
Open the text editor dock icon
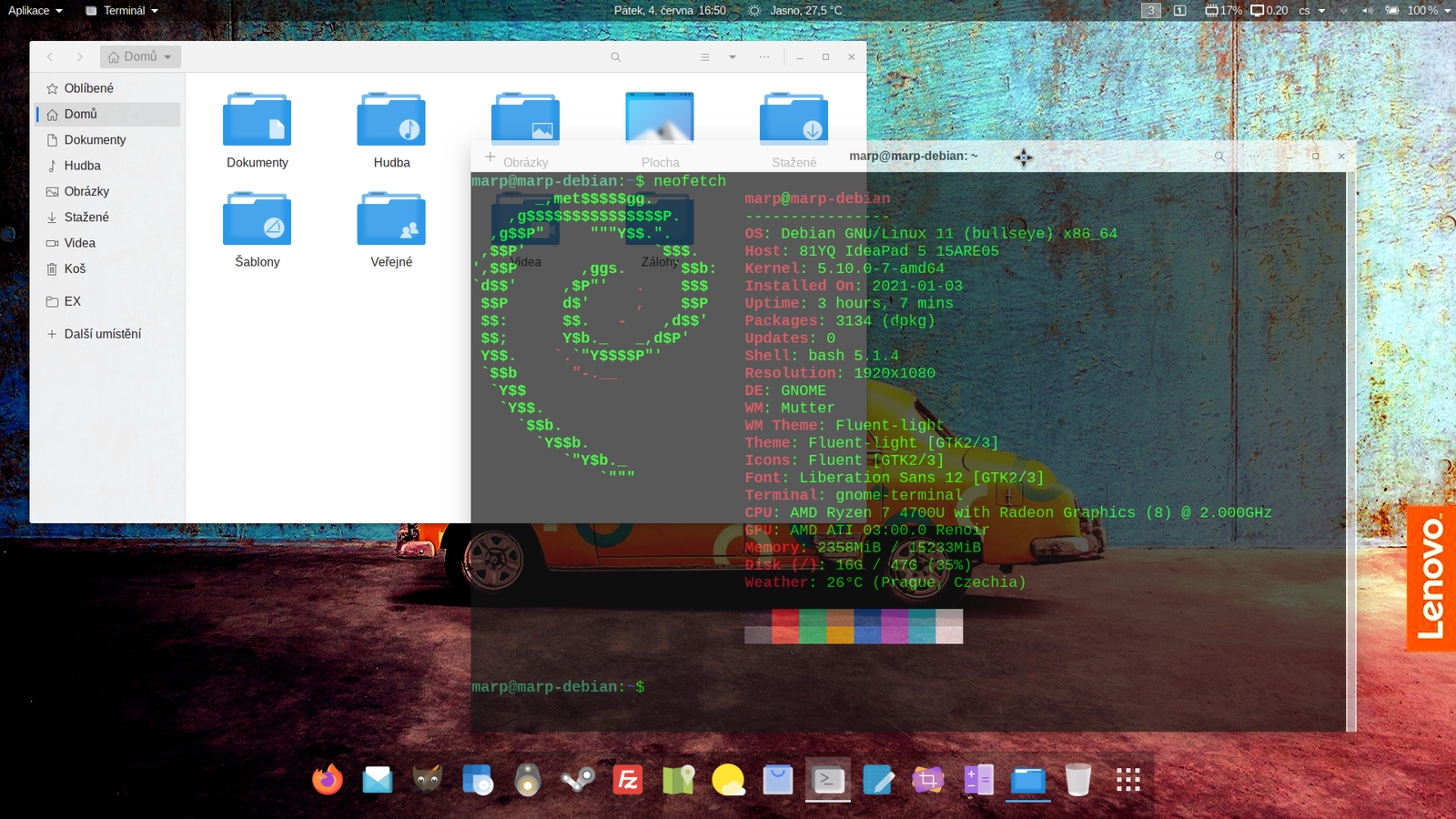pyautogui.click(x=878, y=780)
